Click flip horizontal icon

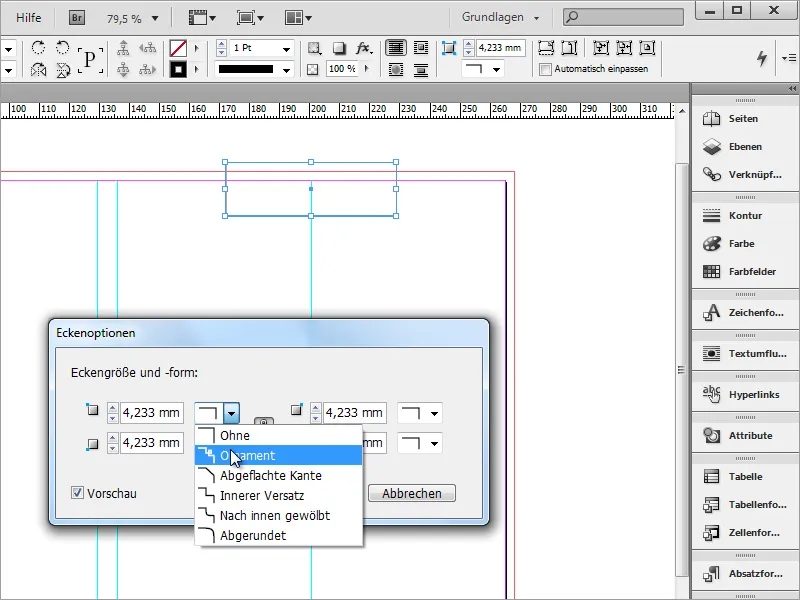click(38, 69)
